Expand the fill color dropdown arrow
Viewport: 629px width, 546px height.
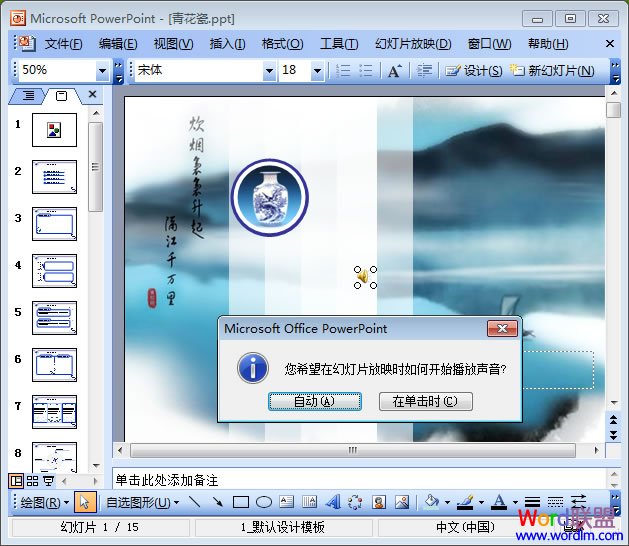click(447, 502)
